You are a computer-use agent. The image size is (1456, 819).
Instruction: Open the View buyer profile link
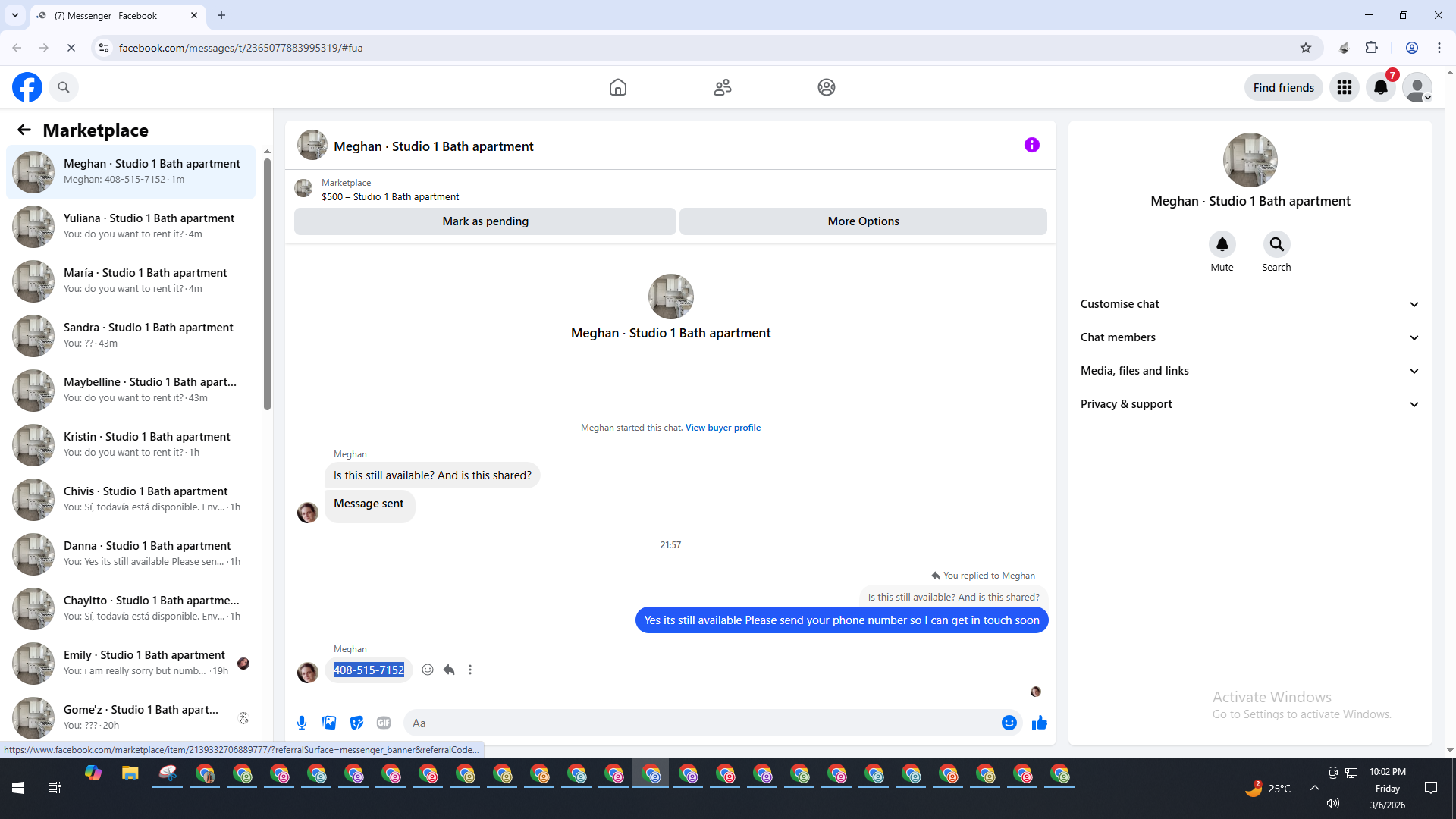pyautogui.click(x=723, y=428)
